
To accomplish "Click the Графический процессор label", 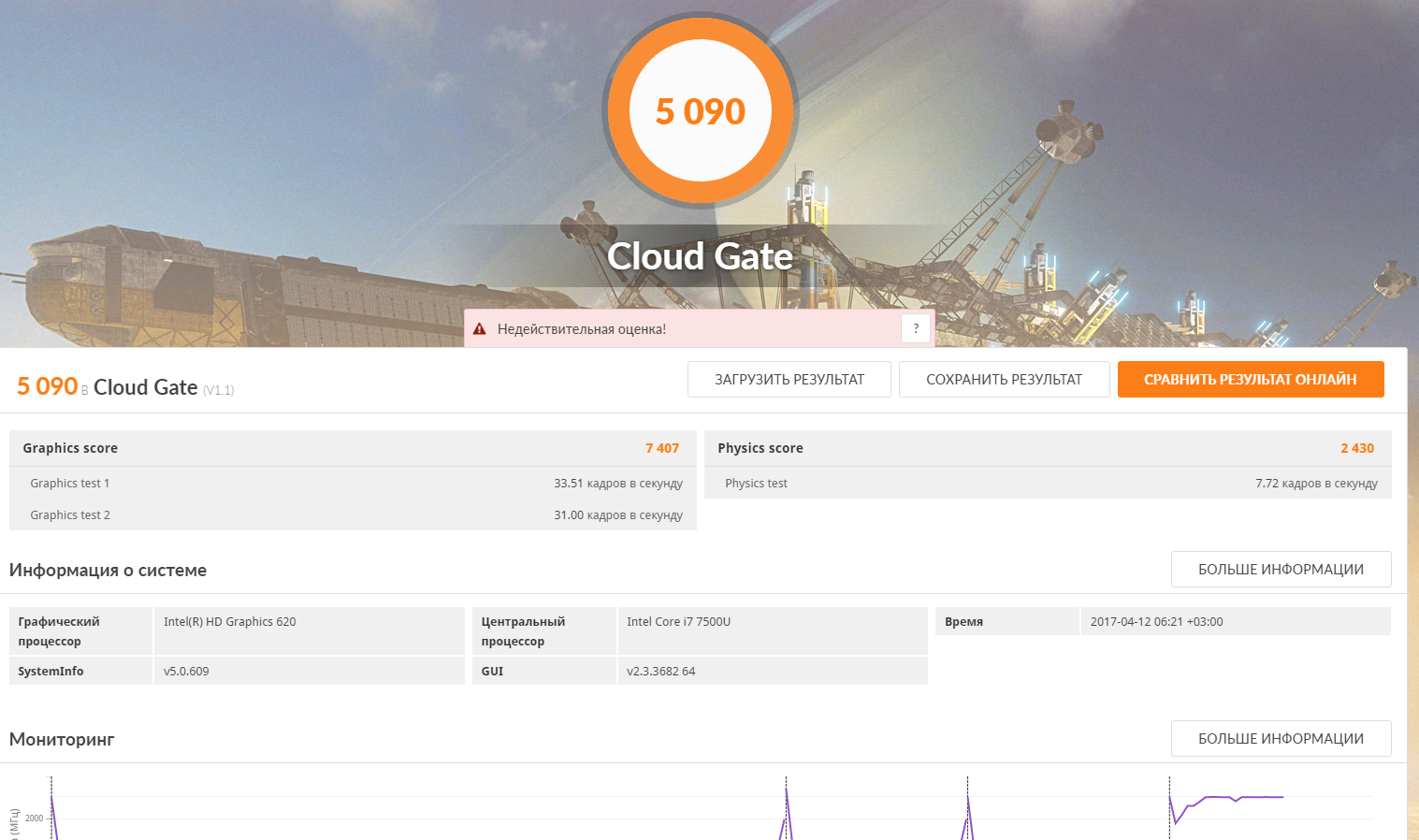I will click(59, 631).
